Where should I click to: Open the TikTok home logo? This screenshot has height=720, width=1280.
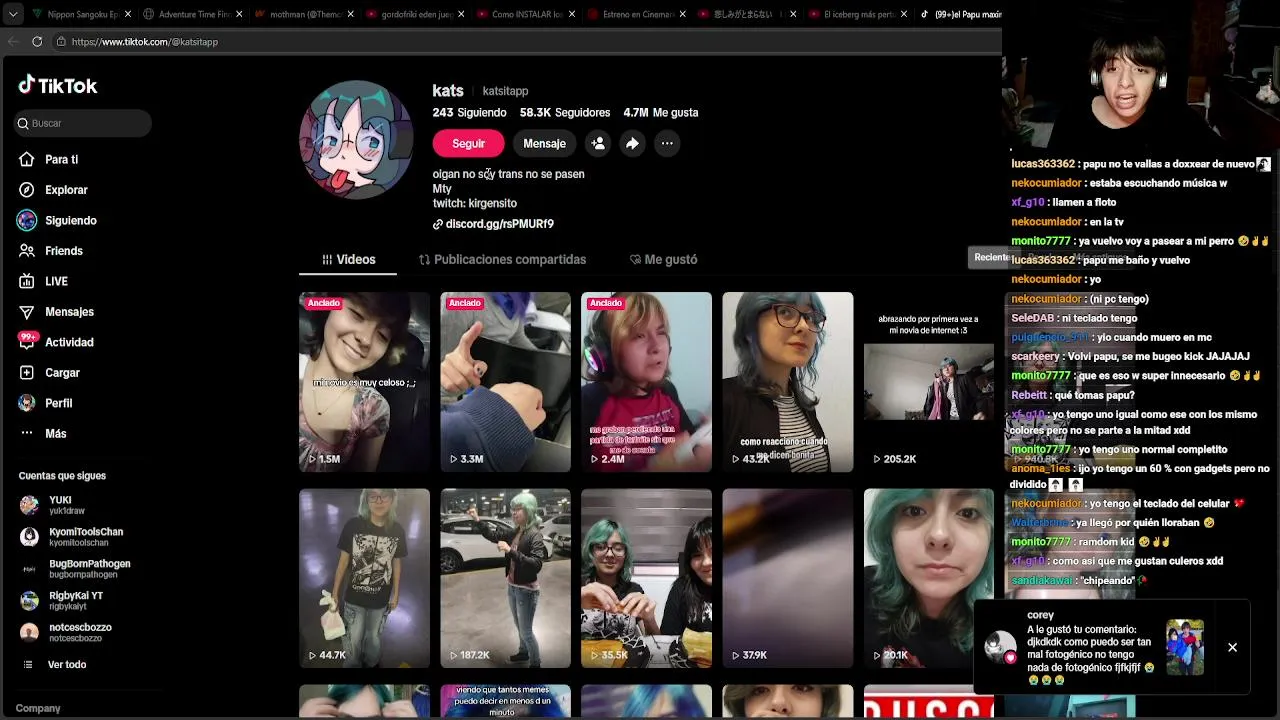point(58,86)
